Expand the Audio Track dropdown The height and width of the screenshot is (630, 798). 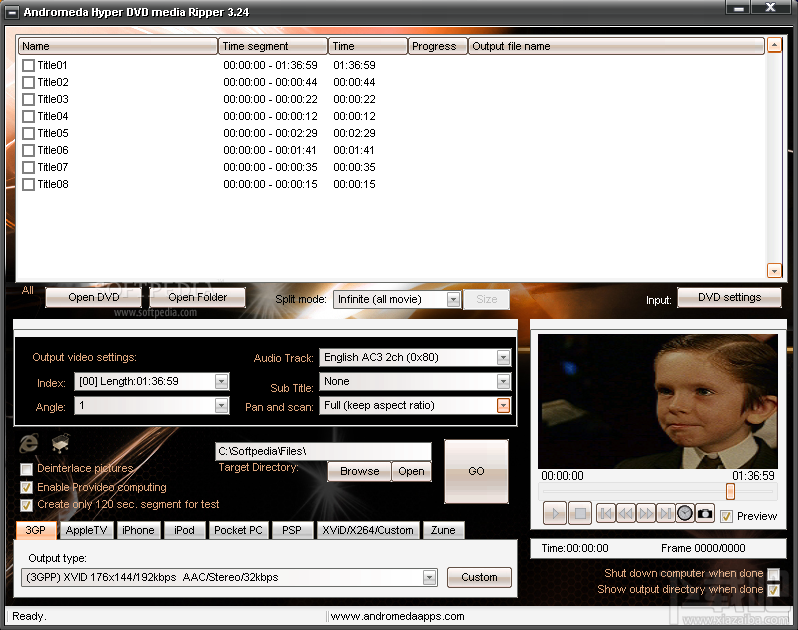503,358
